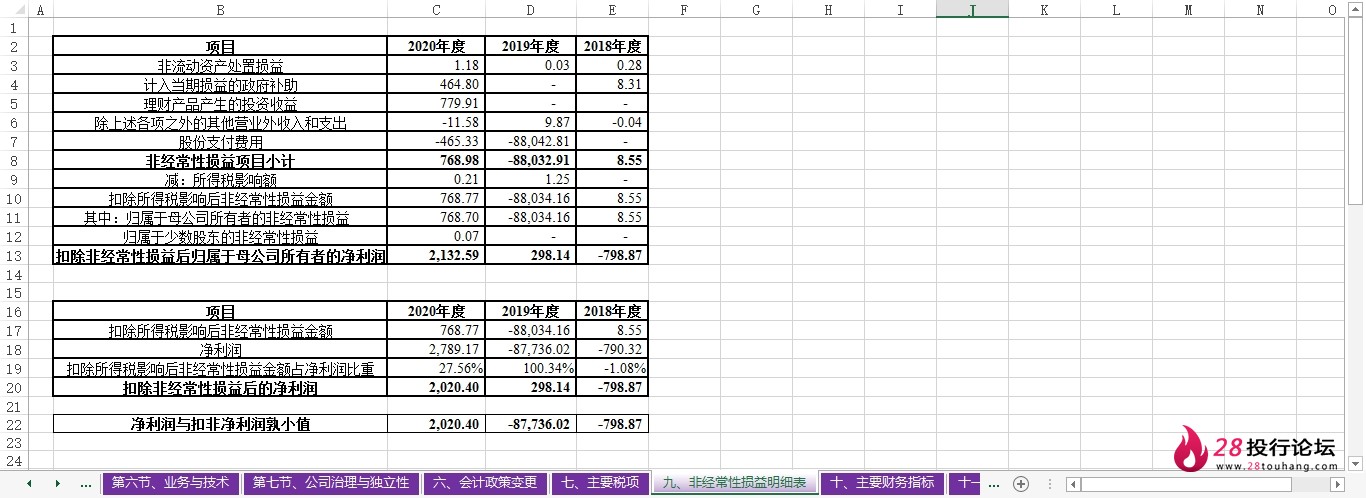Select value -88,042.81 cell
The image size is (1366, 498).
click(530, 142)
